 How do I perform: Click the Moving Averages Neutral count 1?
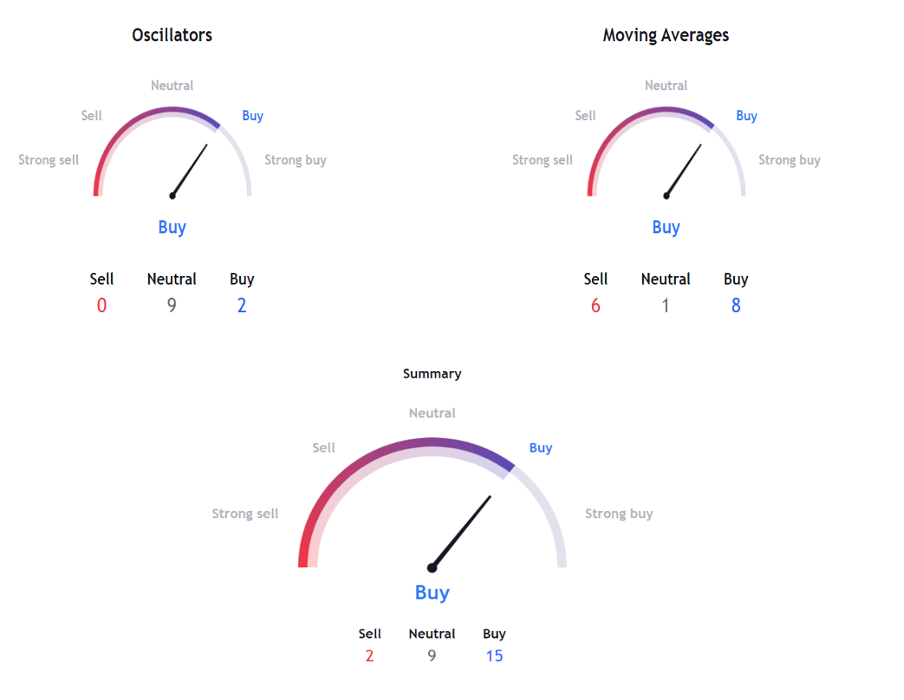tap(665, 305)
